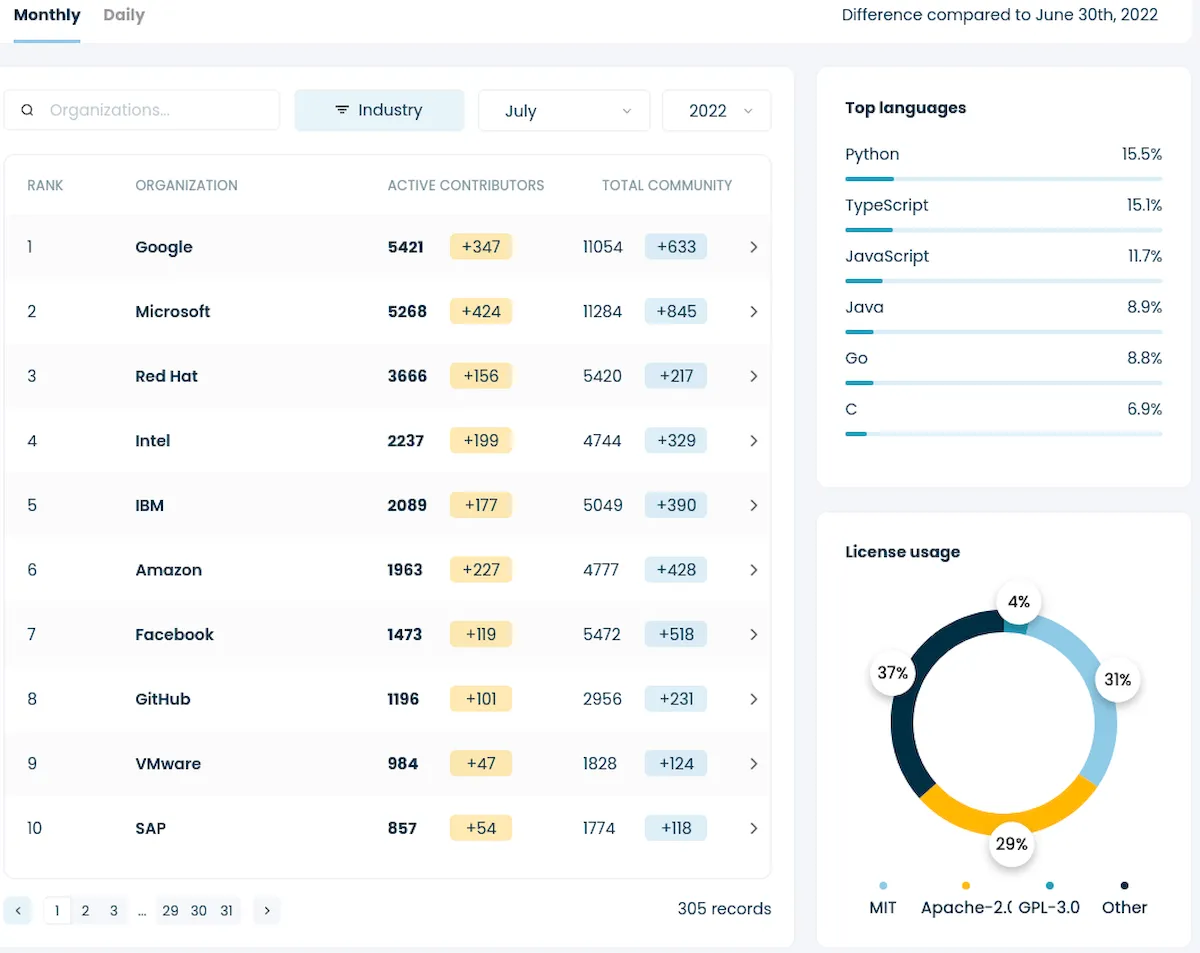Click the SAP organization name
1200x953 pixels.
[151, 828]
